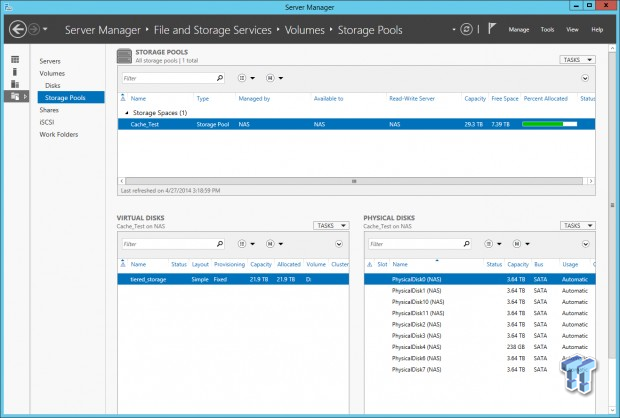620x418 pixels.
Task: Collapse the Storage Spaces (1) group
Action: pos(127,113)
